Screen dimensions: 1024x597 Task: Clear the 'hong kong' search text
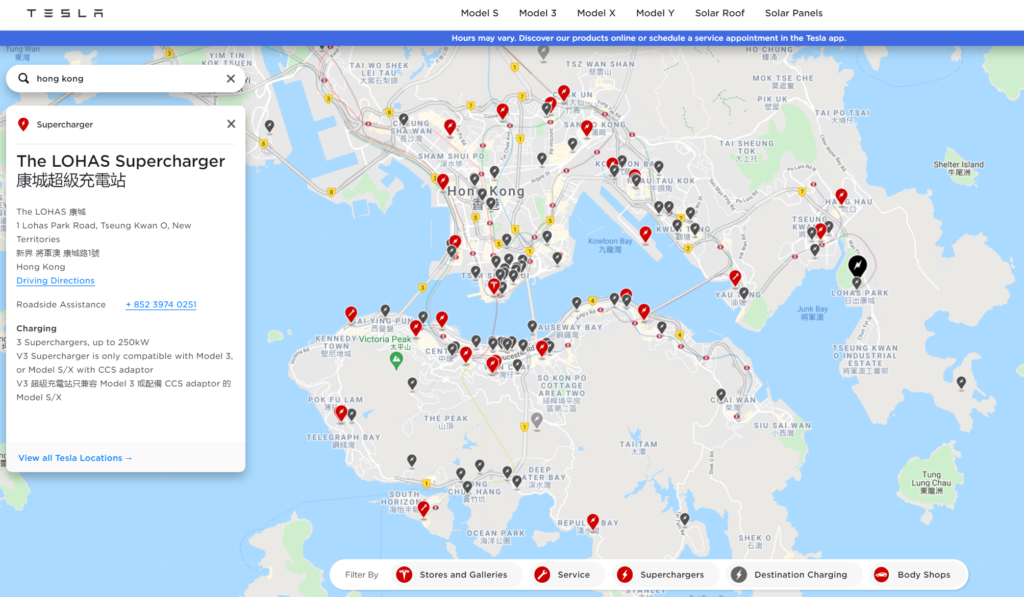tap(231, 78)
